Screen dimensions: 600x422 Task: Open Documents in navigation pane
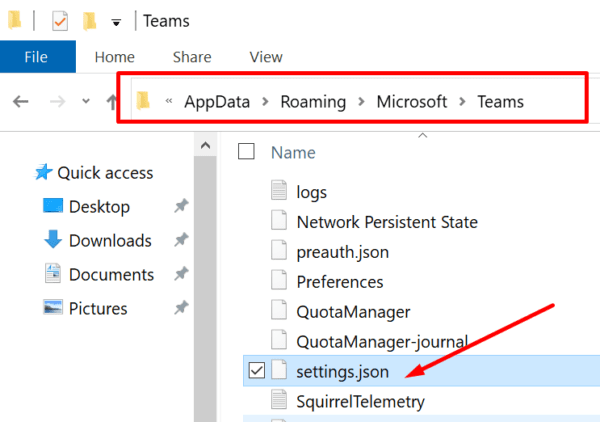(x=111, y=275)
